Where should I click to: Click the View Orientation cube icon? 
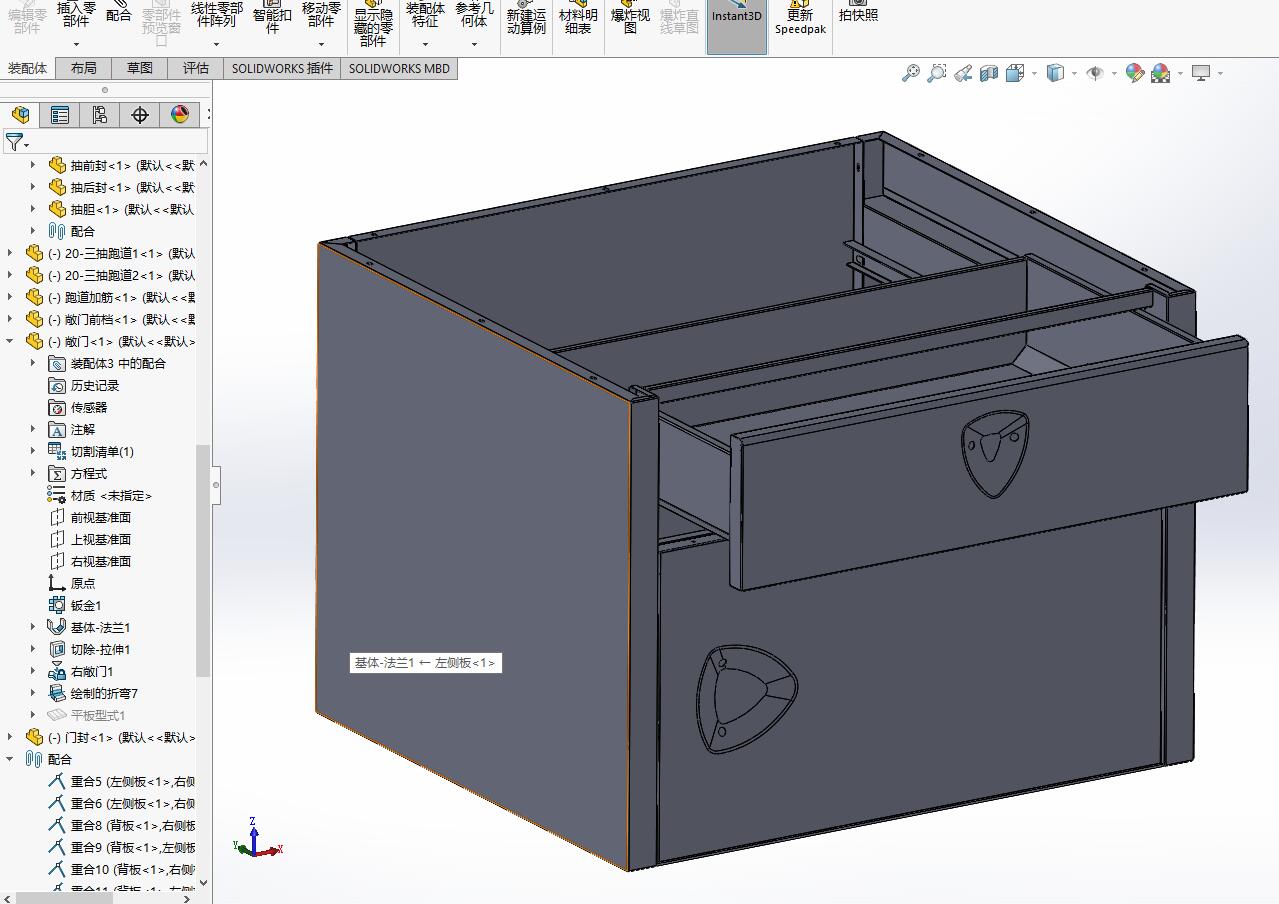(x=1015, y=73)
